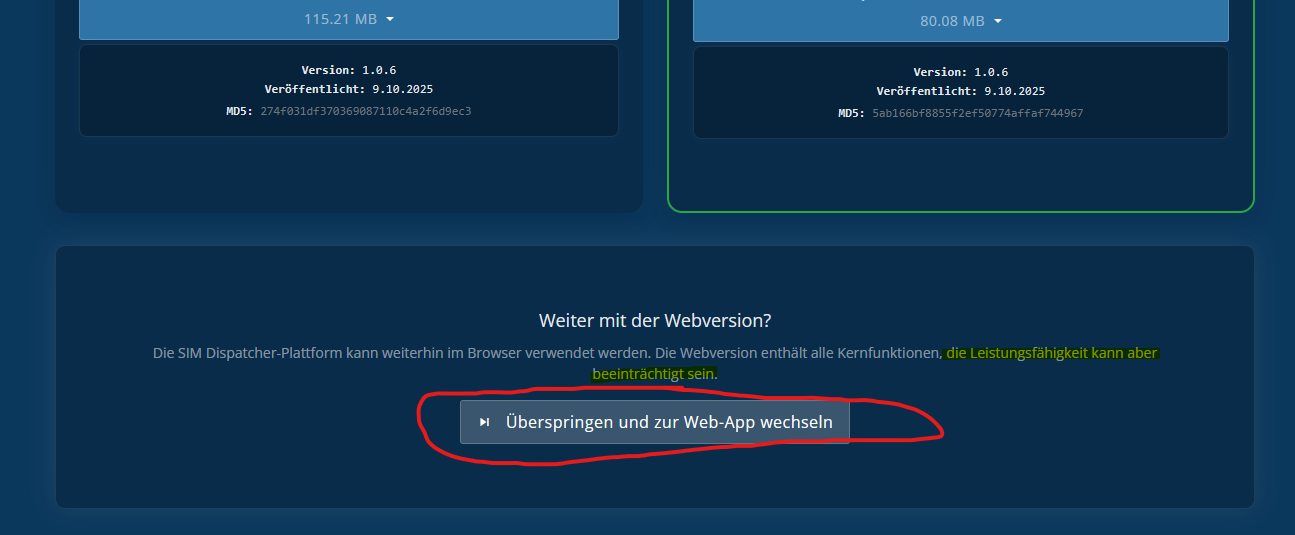Image resolution: width=1295 pixels, height=535 pixels.
Task: Click the 'Veröffentlicht: 9.10.2025' line in the right card
Action: 960,91
